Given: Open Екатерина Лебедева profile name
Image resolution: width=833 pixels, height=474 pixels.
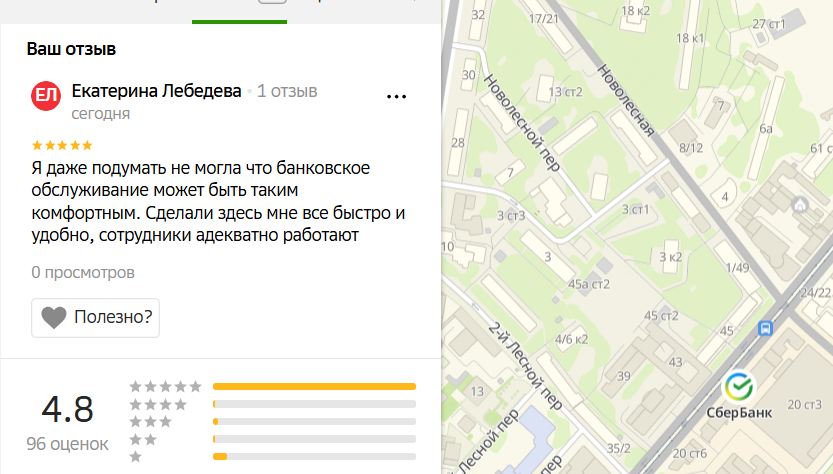Looking at the screenshot, I should (156, 91).
